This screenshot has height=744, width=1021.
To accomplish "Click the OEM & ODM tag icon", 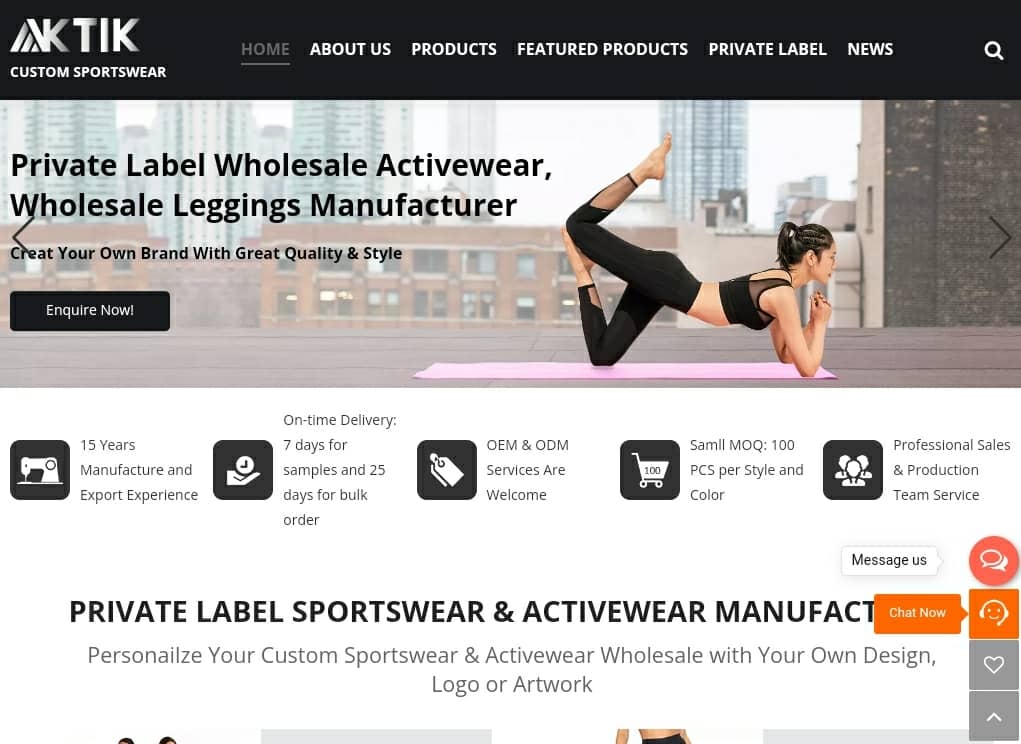I will click(447, 470).
